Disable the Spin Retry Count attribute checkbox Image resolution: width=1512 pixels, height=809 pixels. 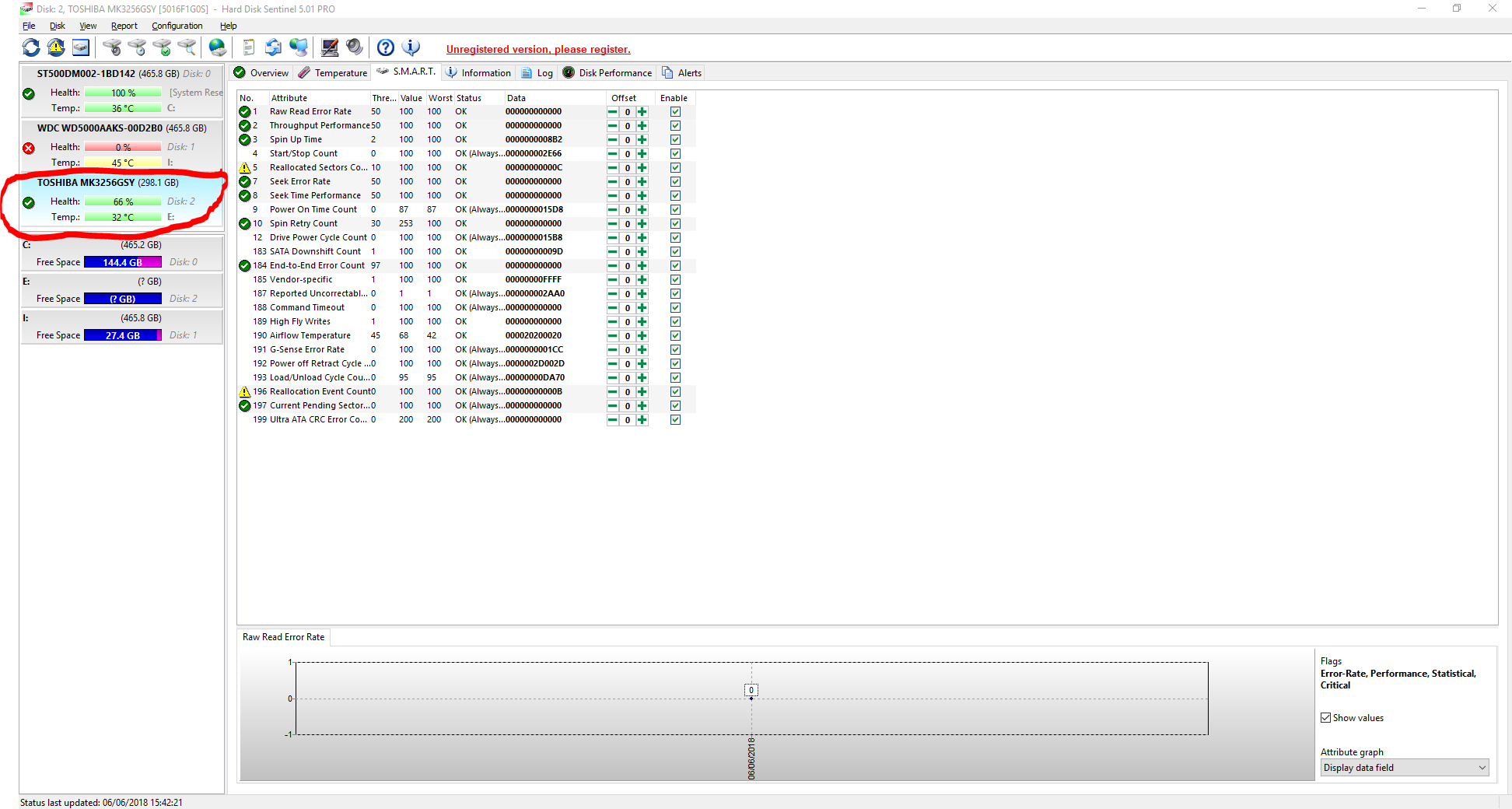pos(675,224)
